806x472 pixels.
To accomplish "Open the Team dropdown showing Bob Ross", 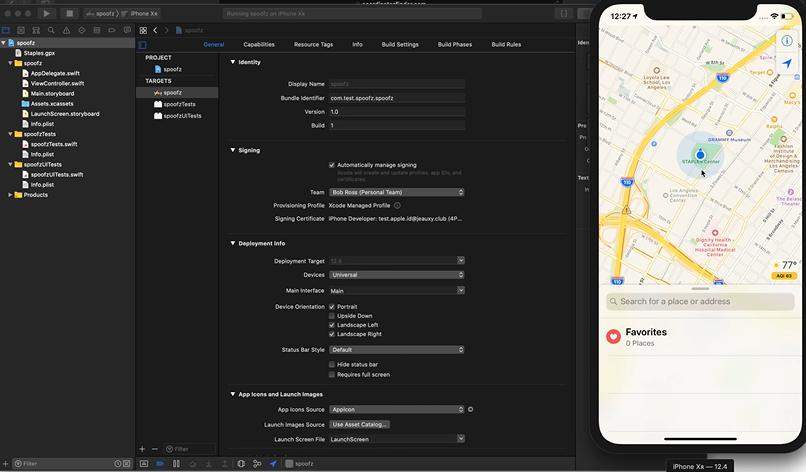I will (397, 192).
